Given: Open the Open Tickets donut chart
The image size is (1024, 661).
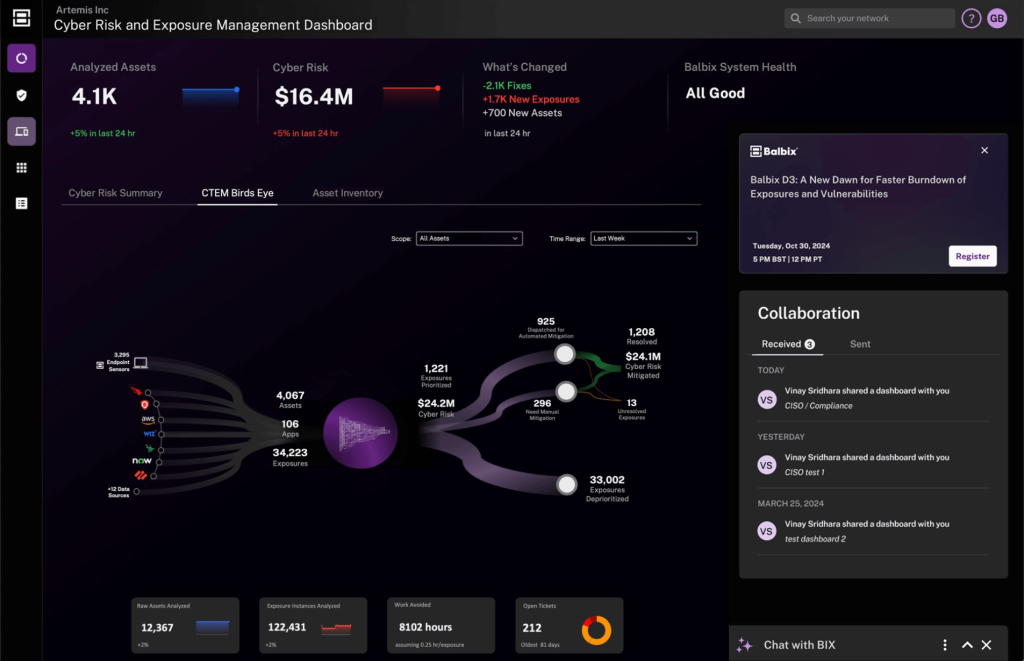Looking at the screenshot, I should click(x=597, y=629).
